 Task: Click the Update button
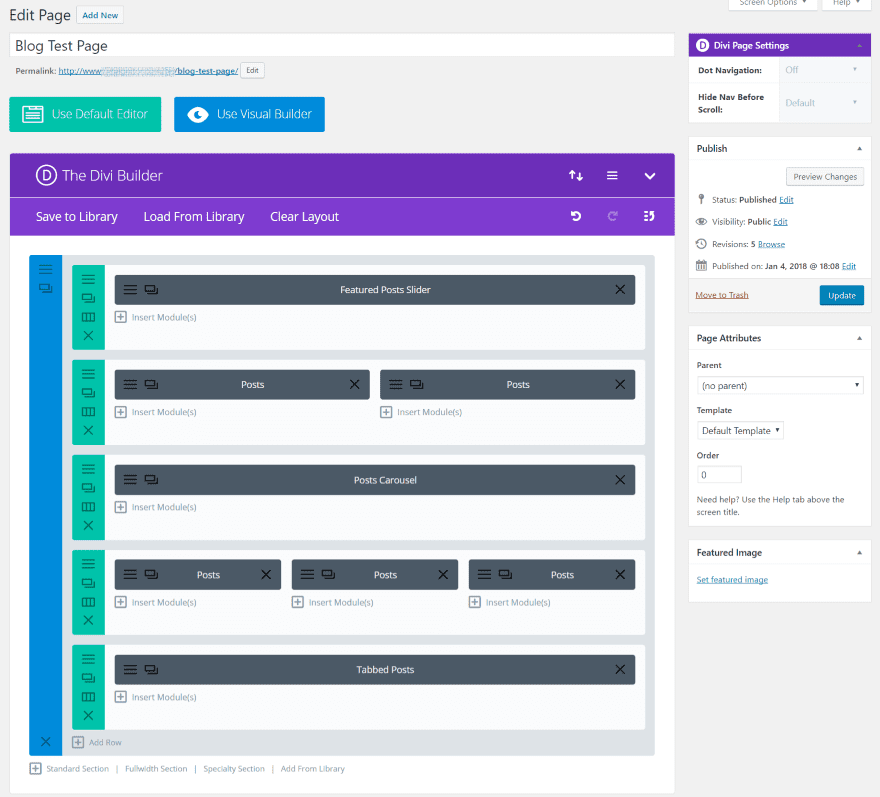[x=842, y=296]
